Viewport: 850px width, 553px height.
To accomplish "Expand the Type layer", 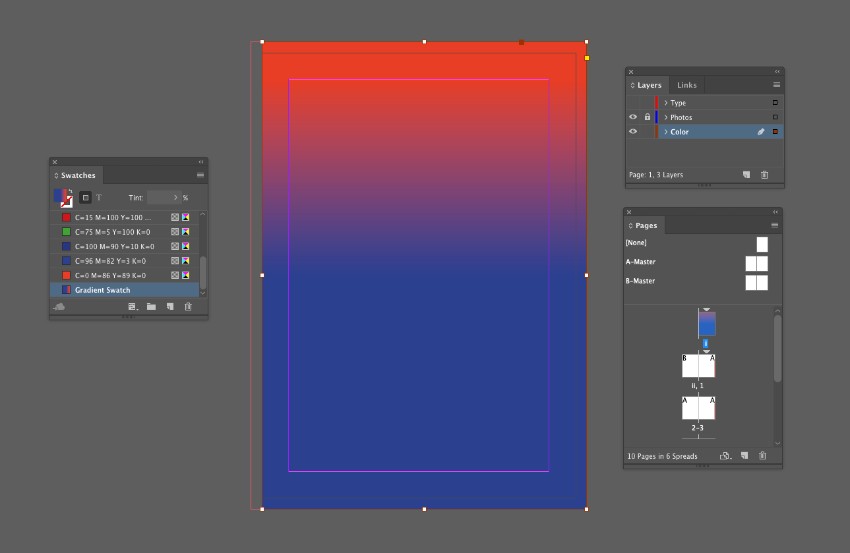I will (666, 102).
